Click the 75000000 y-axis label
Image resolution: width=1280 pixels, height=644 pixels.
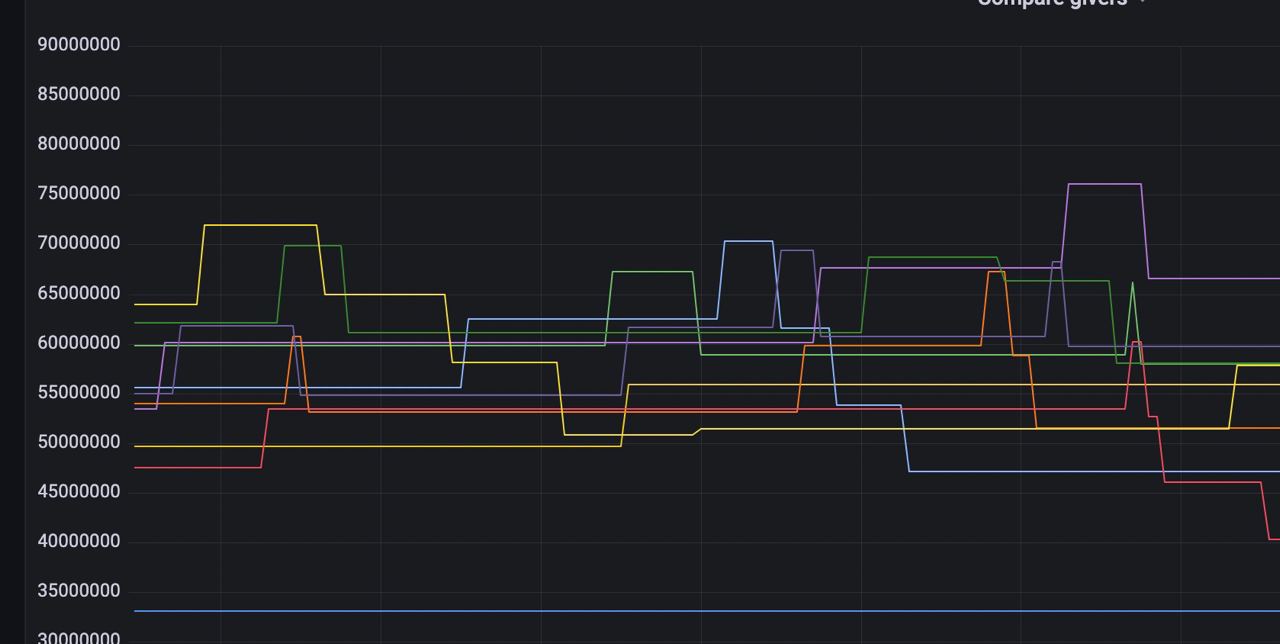tap(79, 194)
